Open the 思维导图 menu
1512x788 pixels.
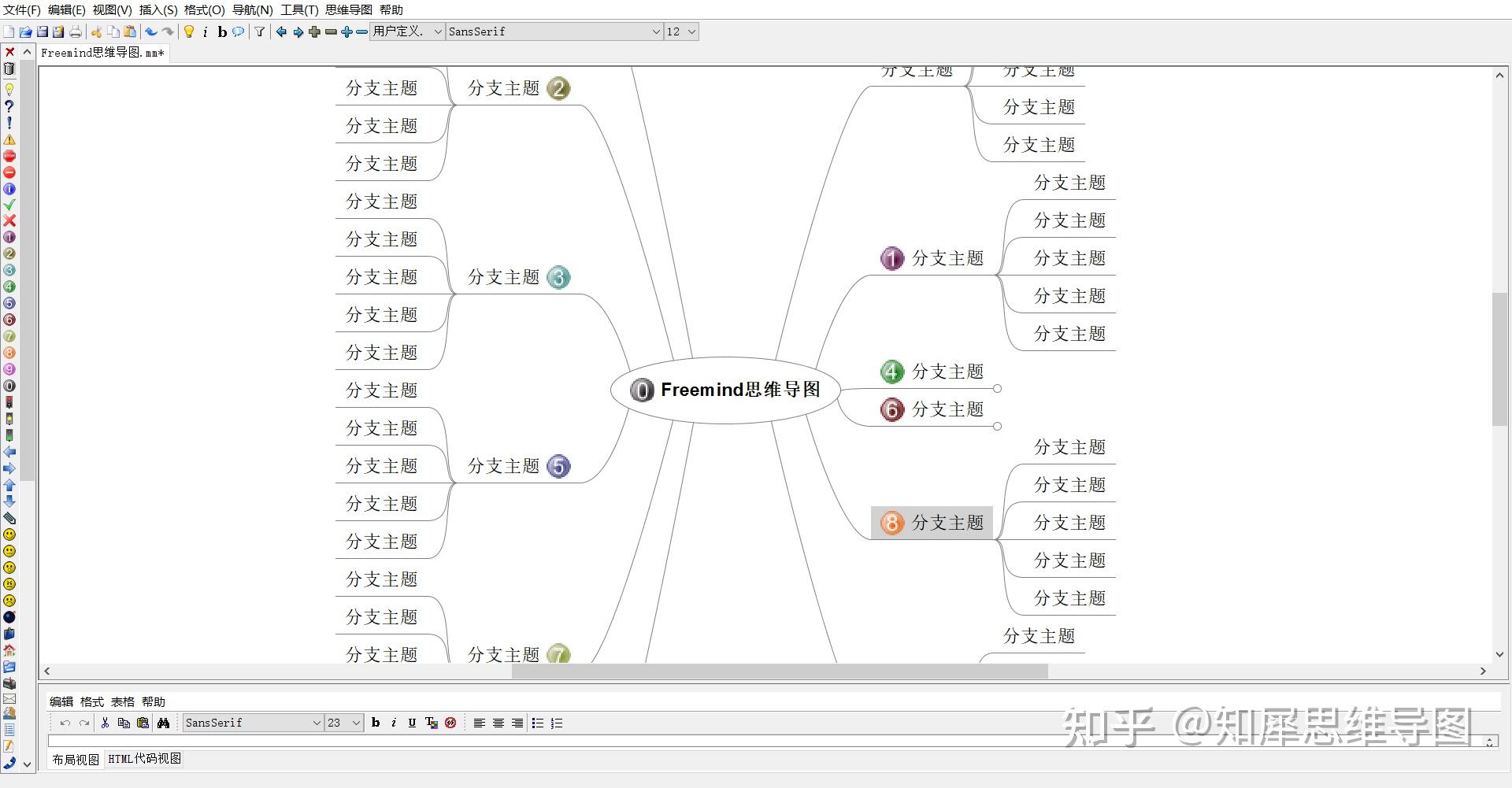[349, 10]
